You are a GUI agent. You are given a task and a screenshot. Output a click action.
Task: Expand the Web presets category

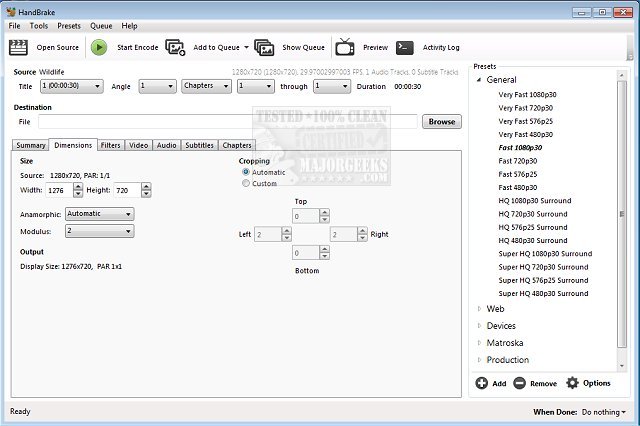click(x=479, y=309)
